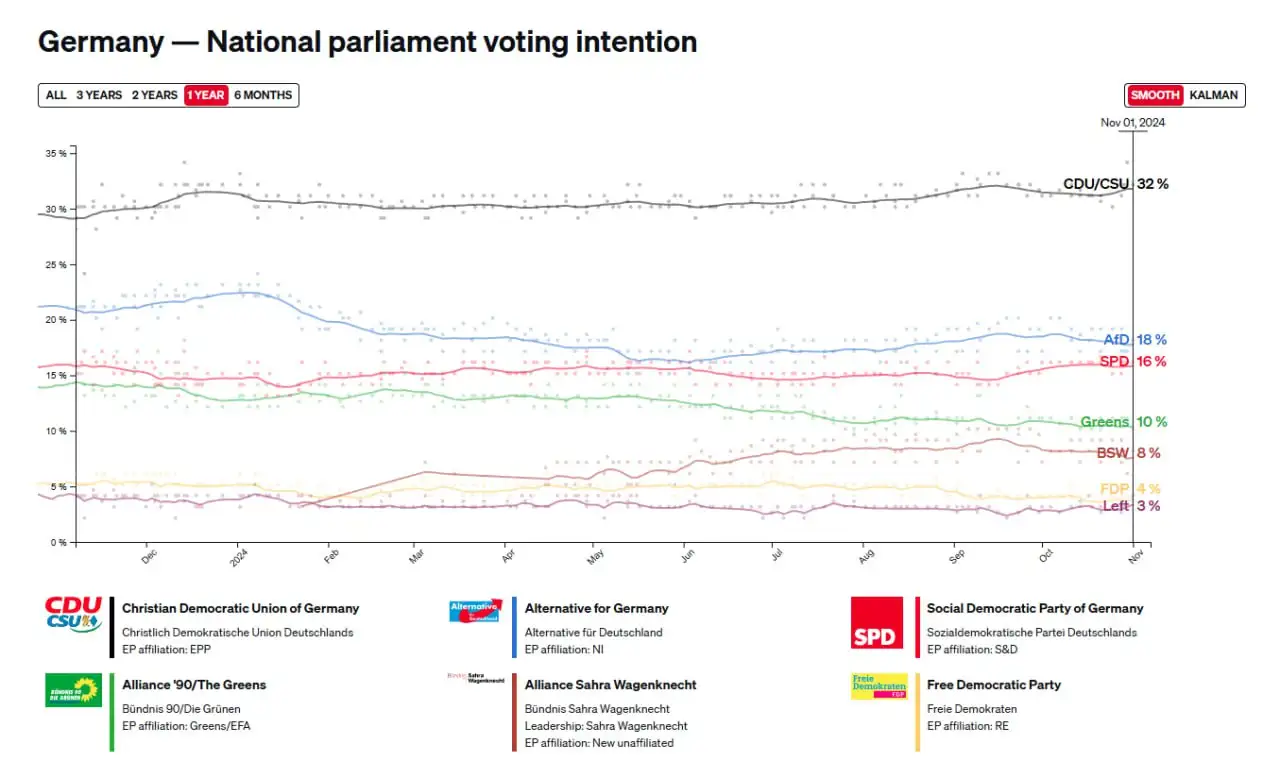Show all-time polling data
The image size is (1280, 761).
click(56, 95)
